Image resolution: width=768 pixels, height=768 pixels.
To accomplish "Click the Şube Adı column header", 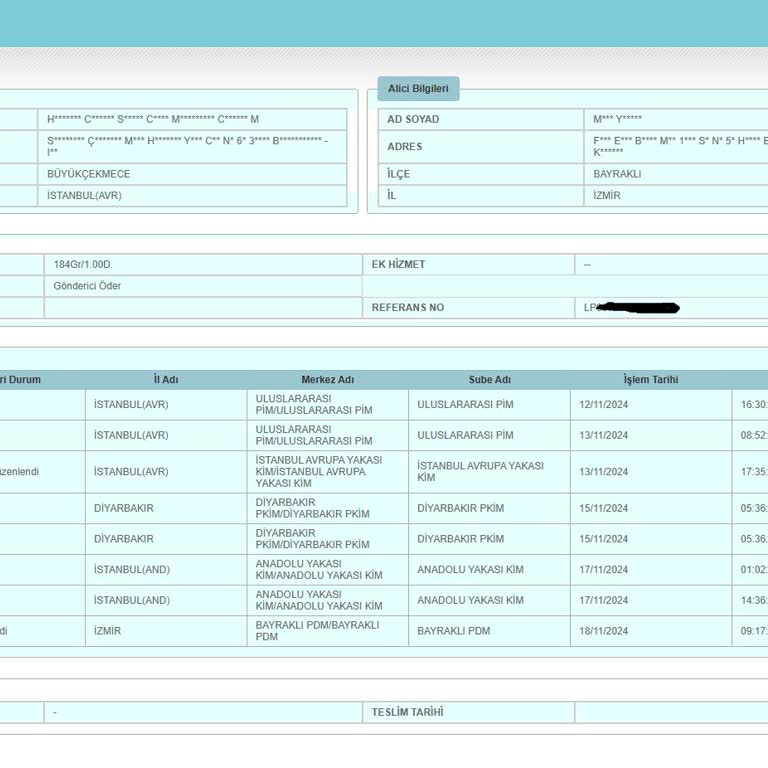I will pos(489,380).
